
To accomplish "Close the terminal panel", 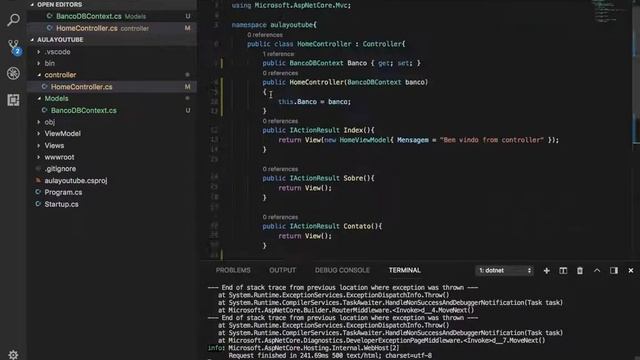I will tap(631, 271).
